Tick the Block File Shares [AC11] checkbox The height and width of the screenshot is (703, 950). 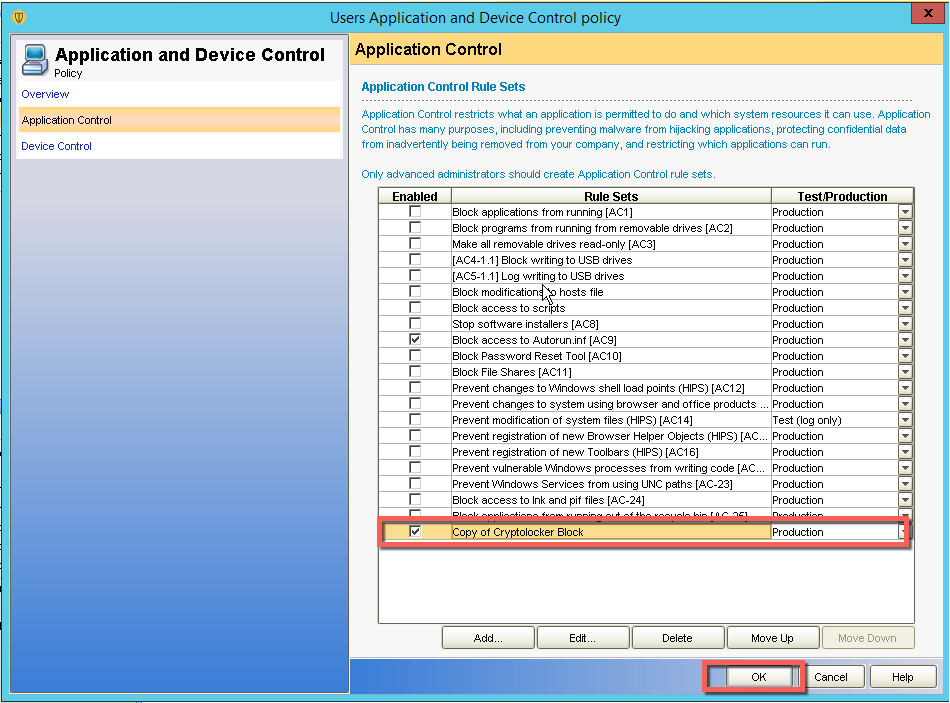(x=415, y=372)
